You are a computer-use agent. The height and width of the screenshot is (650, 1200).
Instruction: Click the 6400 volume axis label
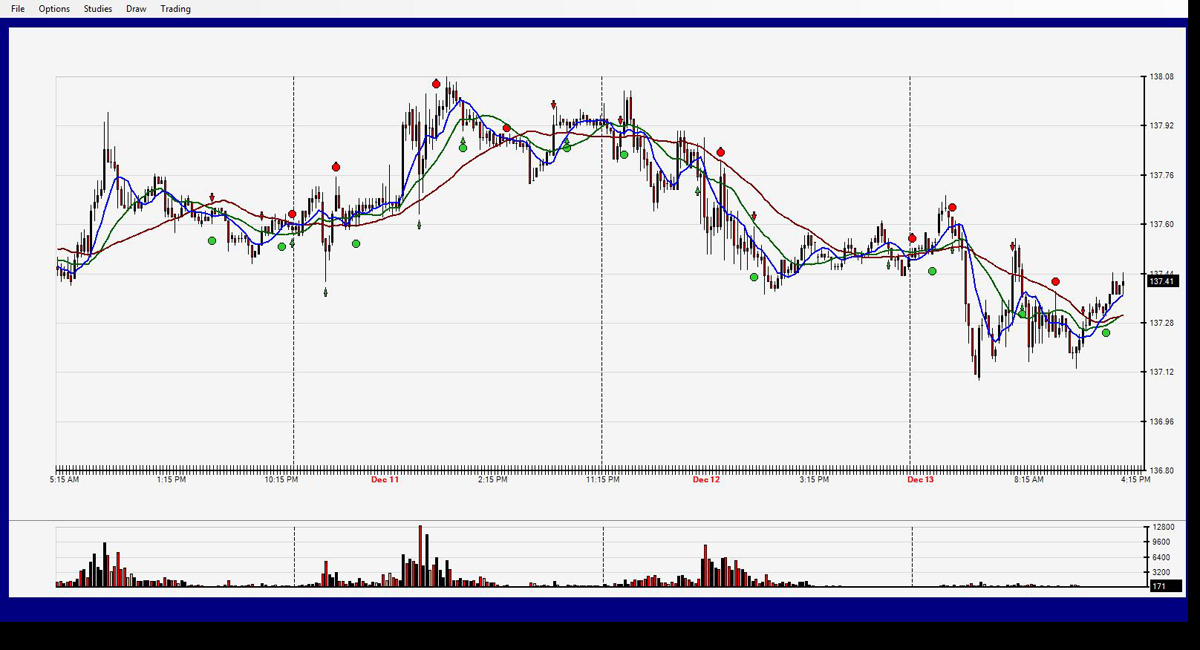(1159, 558)
